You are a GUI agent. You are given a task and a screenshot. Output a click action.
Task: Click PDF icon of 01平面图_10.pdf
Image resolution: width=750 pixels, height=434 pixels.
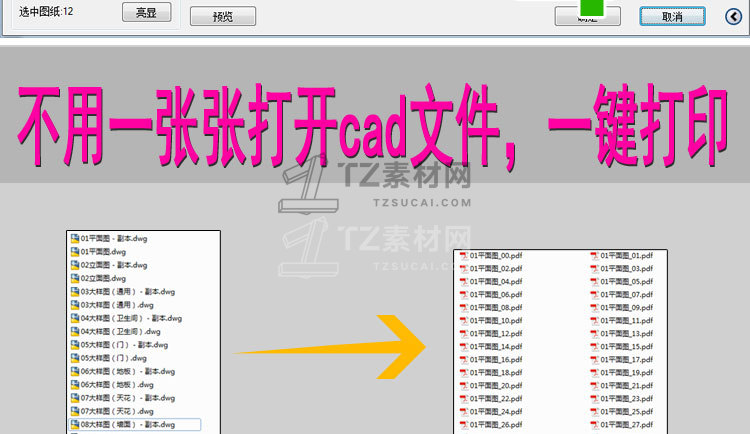click(463, 321)
